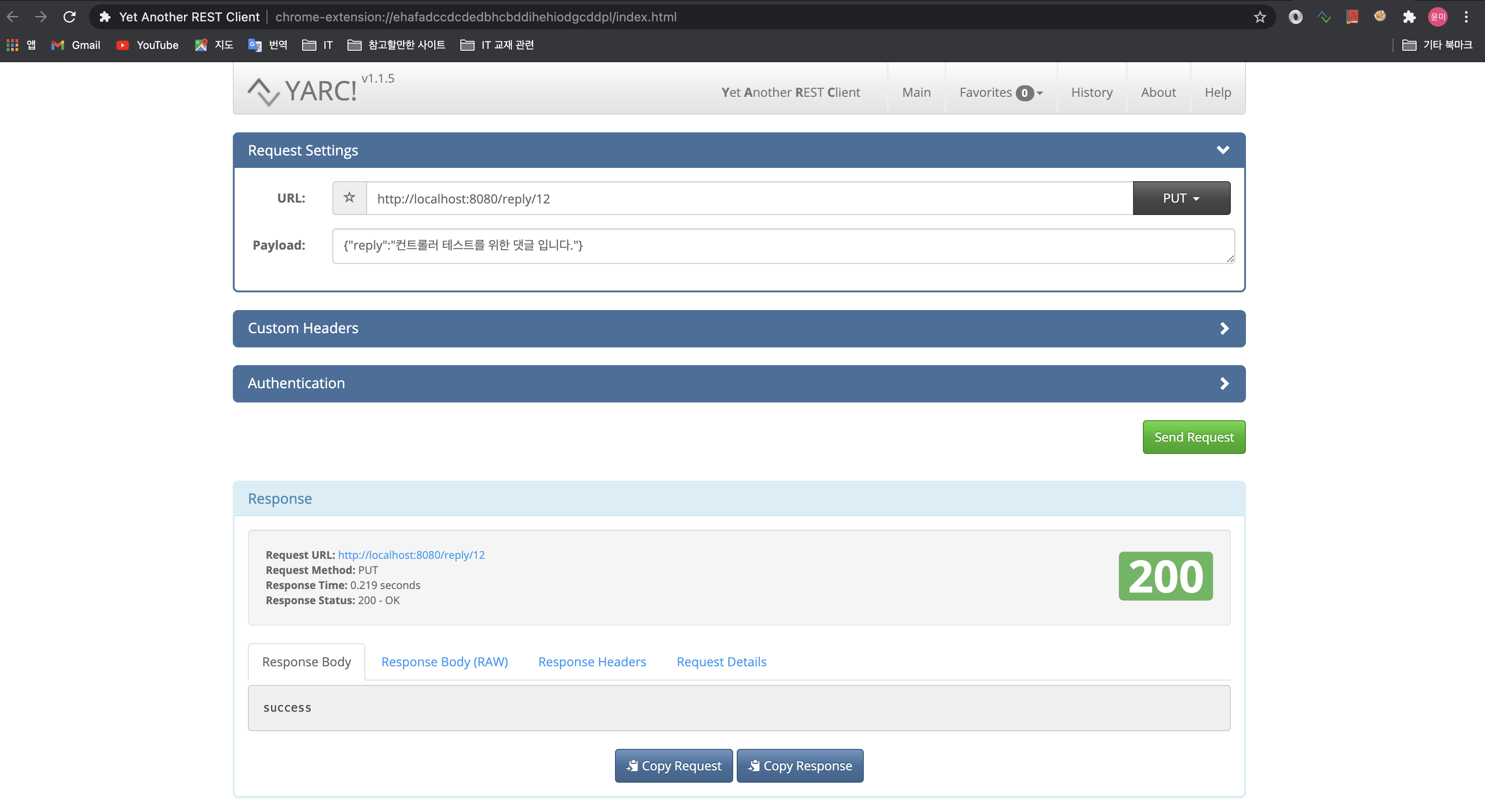Click the Response panel heading
This screenshot has width=1485, height=812.
pos(279,498)
